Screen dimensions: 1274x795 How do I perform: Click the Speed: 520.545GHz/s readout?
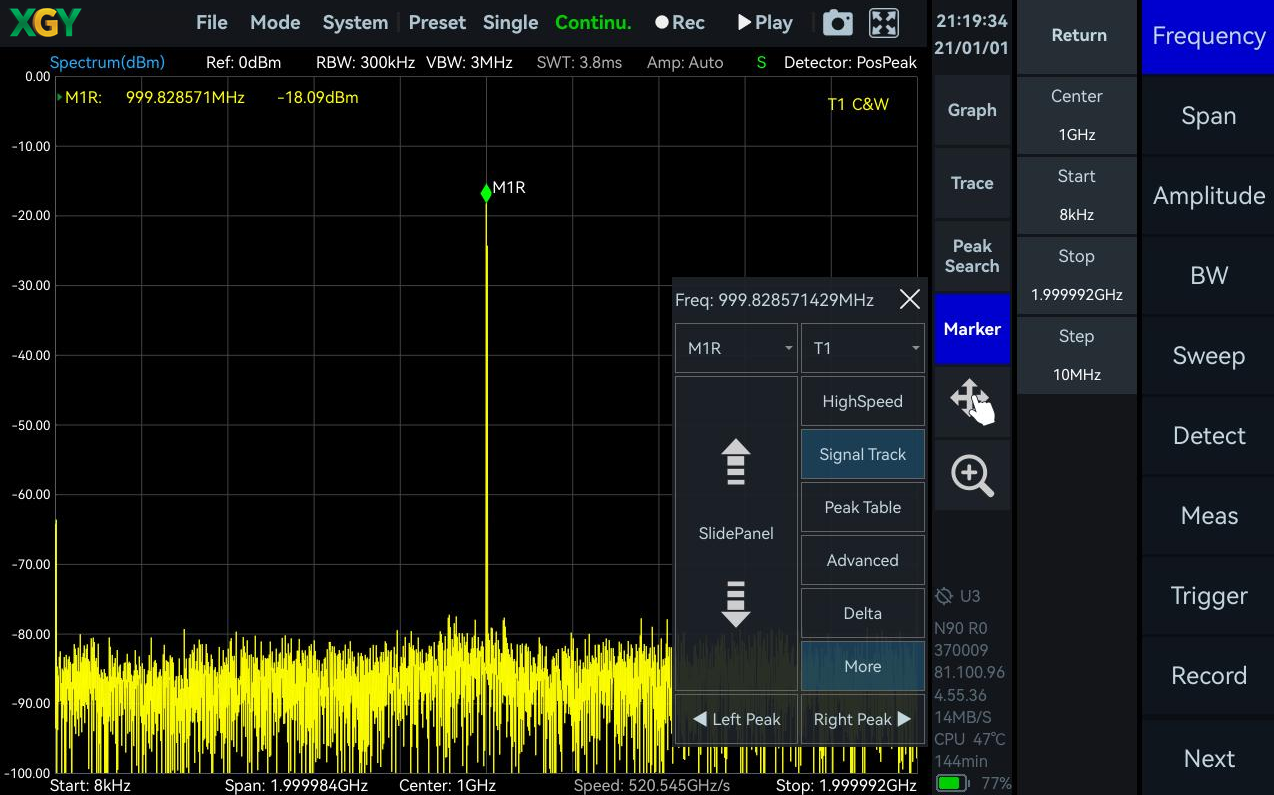(x=652, y=785)
